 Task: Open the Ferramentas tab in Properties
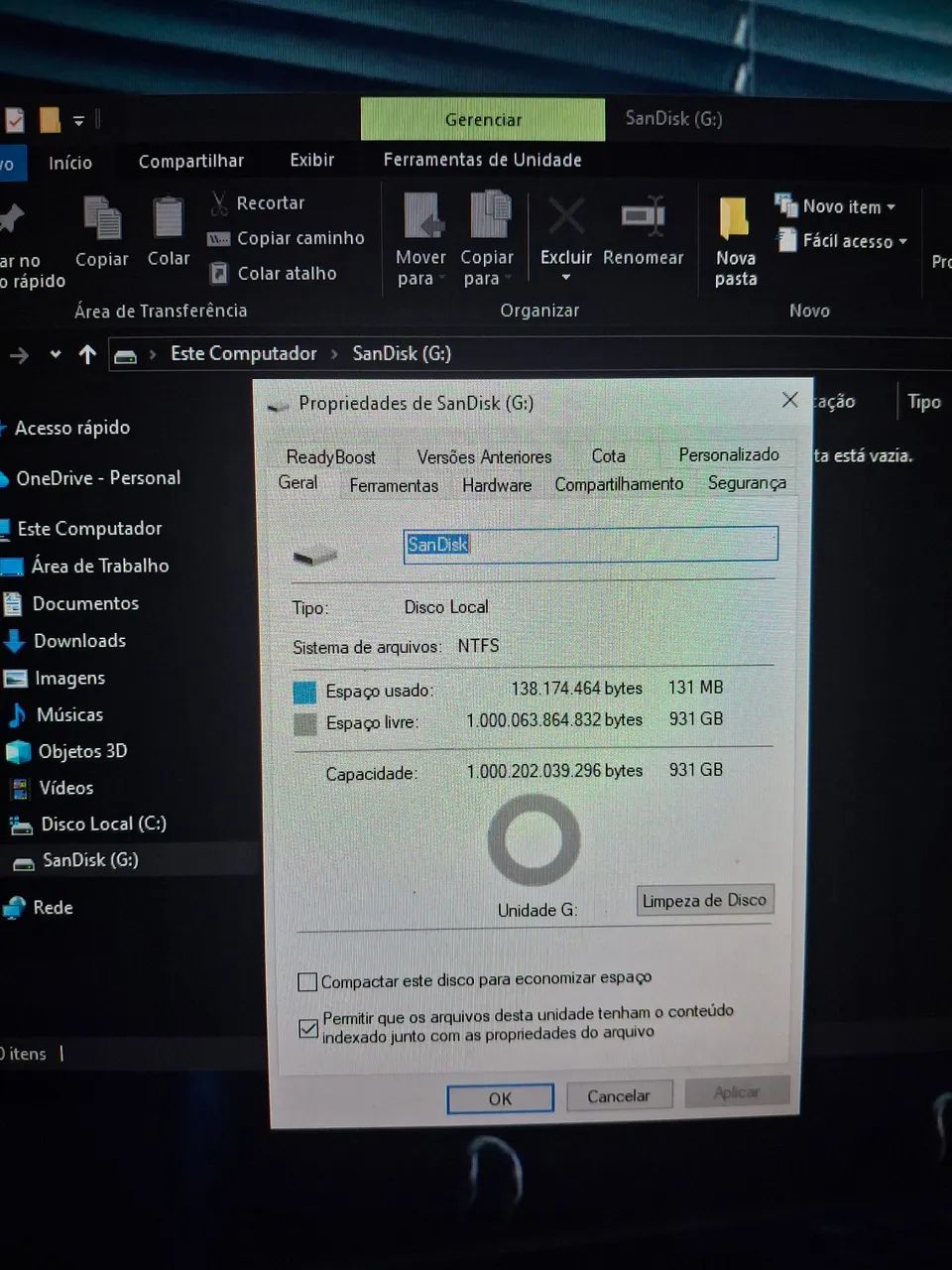point(394,485)
